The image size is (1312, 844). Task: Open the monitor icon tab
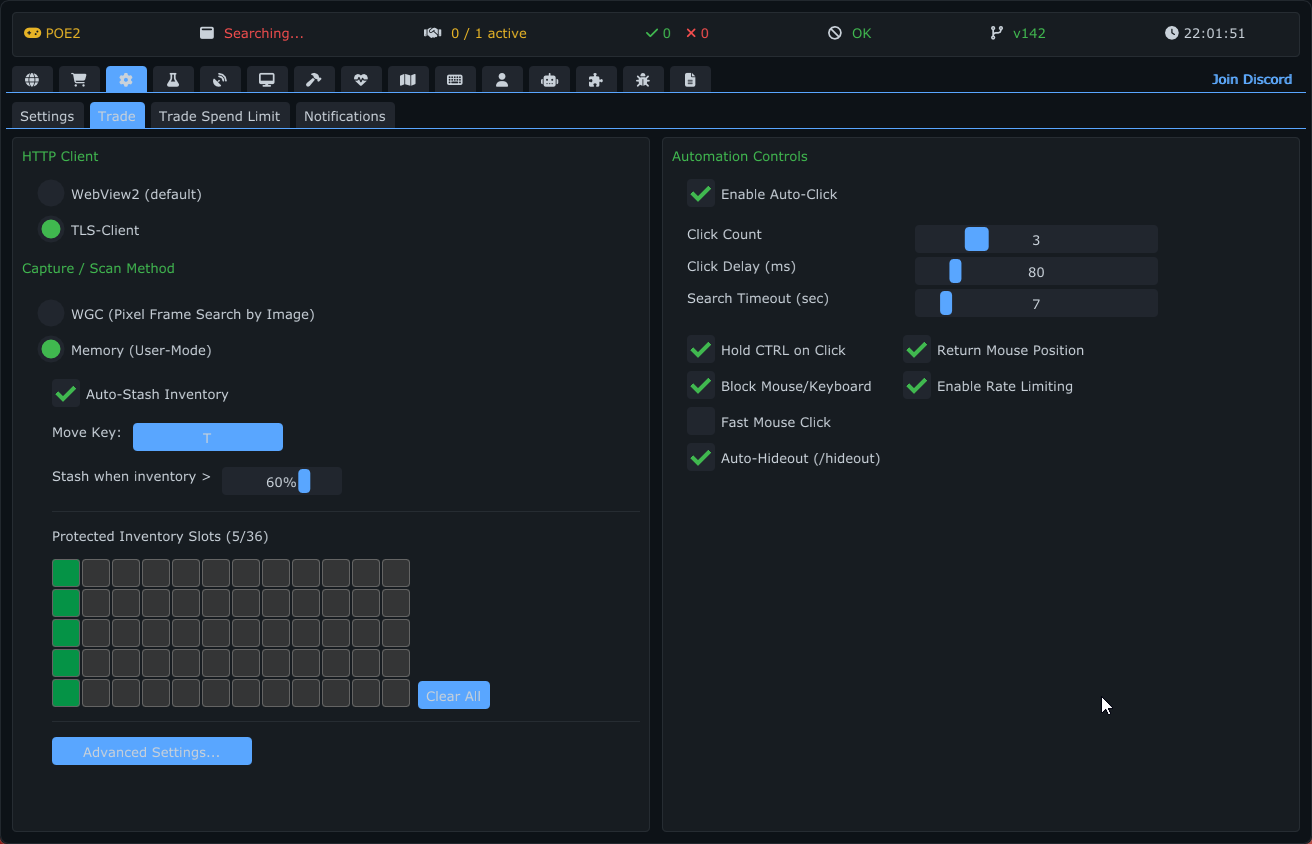pyautogui.click(x=267, y=80)
